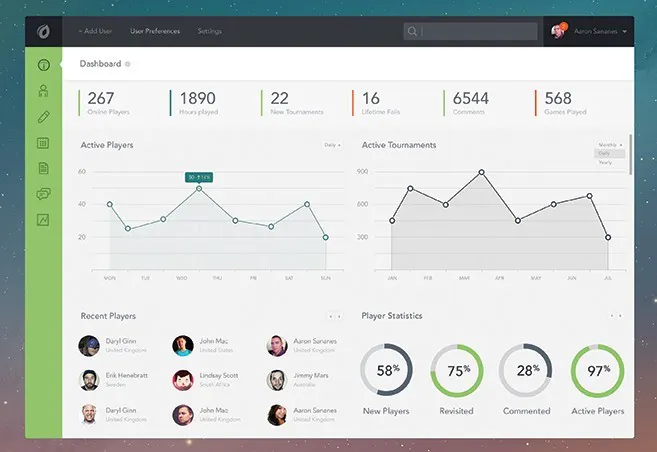The image size is (657, 452).
Task: Open User Preferences in top menu
Action: [x=155, y=31]
